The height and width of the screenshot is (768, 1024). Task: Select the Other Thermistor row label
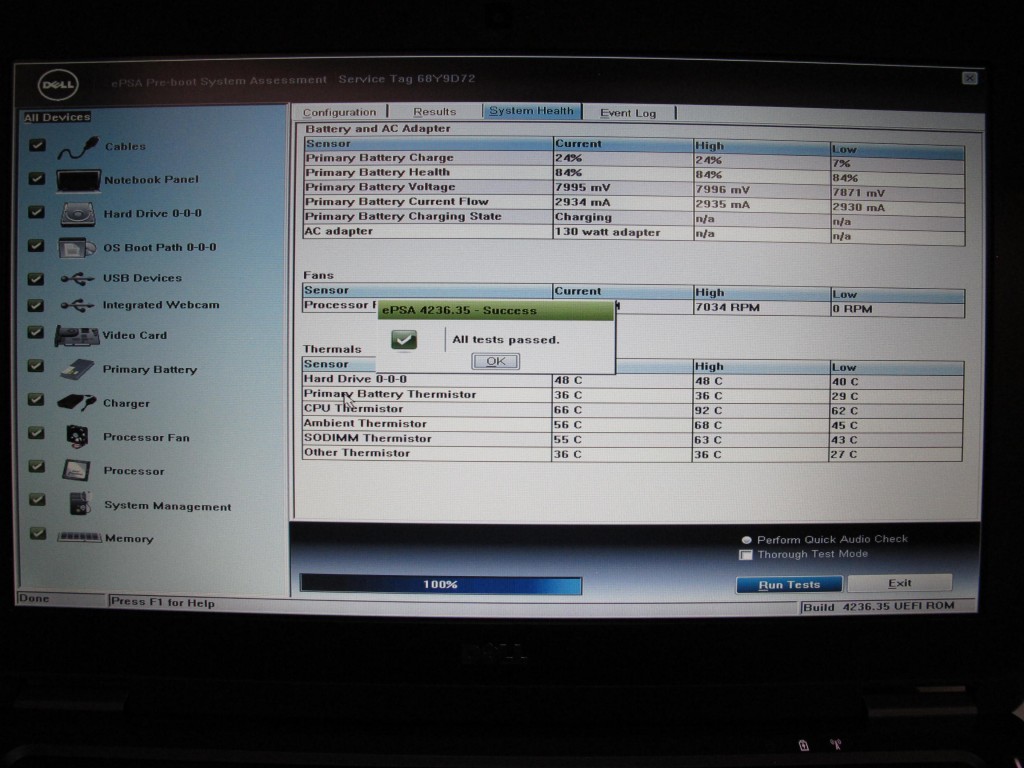pos(357,453)
